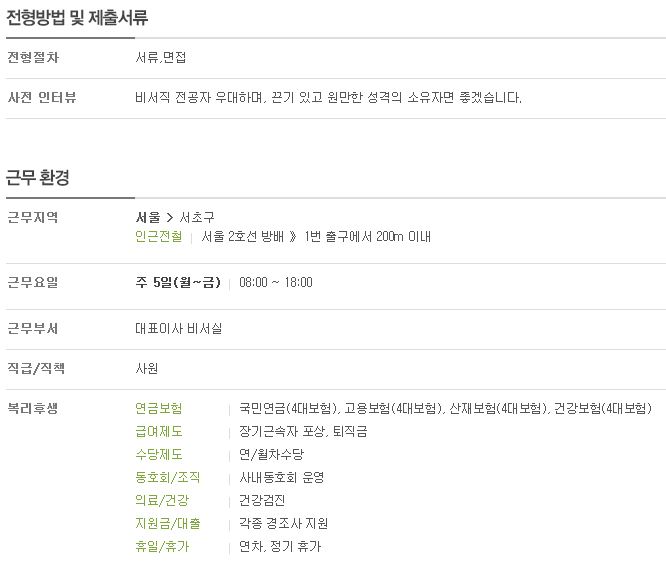666x568 pixels.
Task: Click the green 지원금/대출 benefit category
Action: click(167, 523)
